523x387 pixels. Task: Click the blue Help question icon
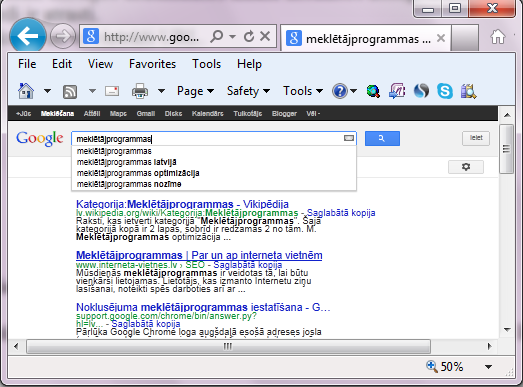340,91
